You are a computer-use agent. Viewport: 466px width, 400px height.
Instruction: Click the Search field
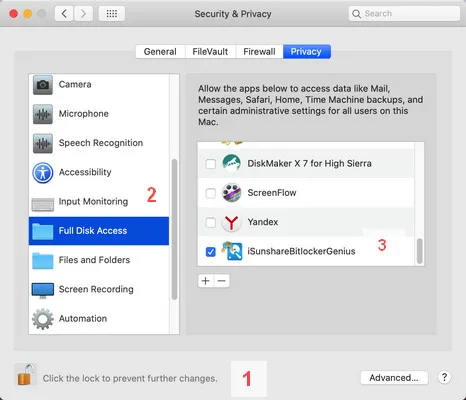point(404,14)
